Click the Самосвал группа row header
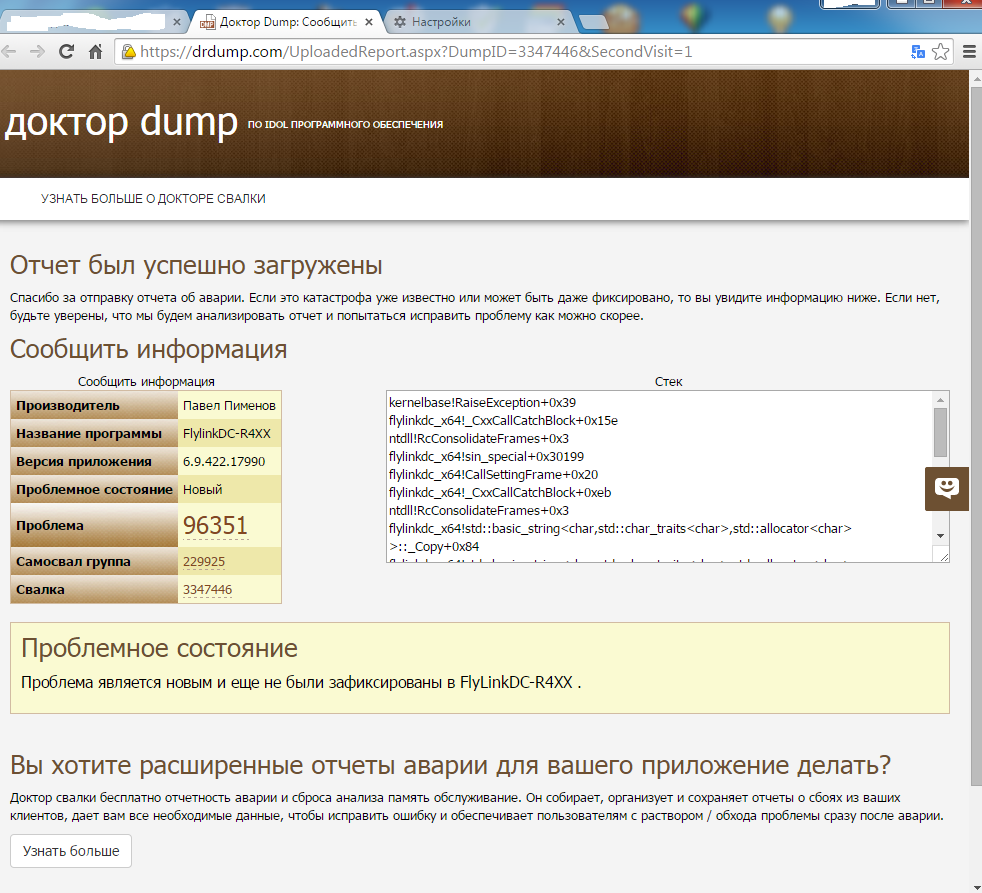The height and width of the screenshot is (893, 982). click(x=95, y=562)
